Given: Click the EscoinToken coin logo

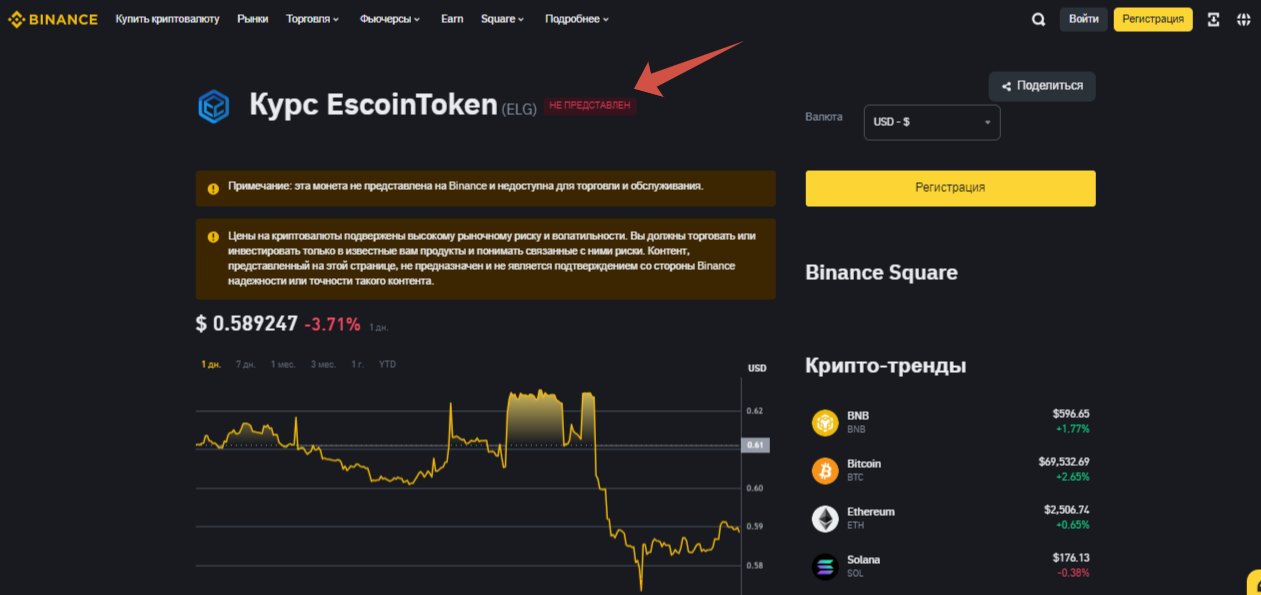Looking at the screenshot, I should (x=214, y=105).
